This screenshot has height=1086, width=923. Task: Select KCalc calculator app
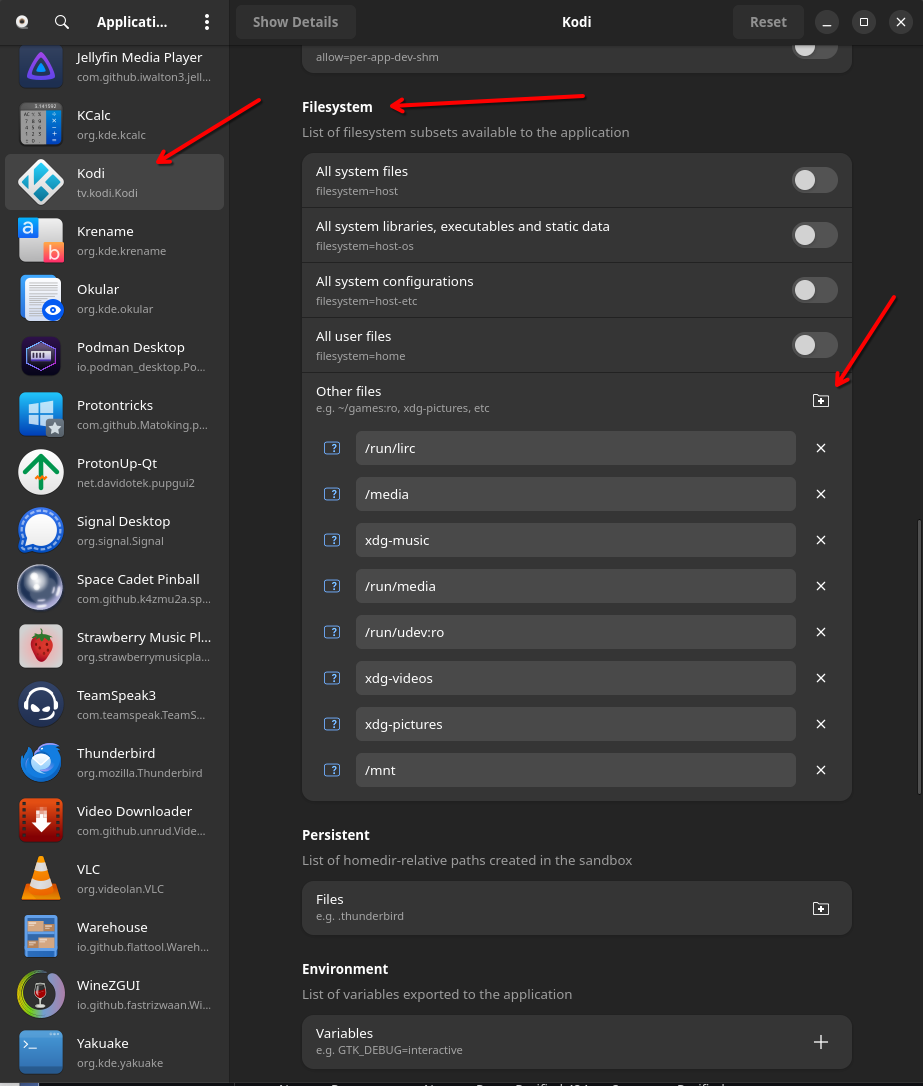[x=114, y=125]
